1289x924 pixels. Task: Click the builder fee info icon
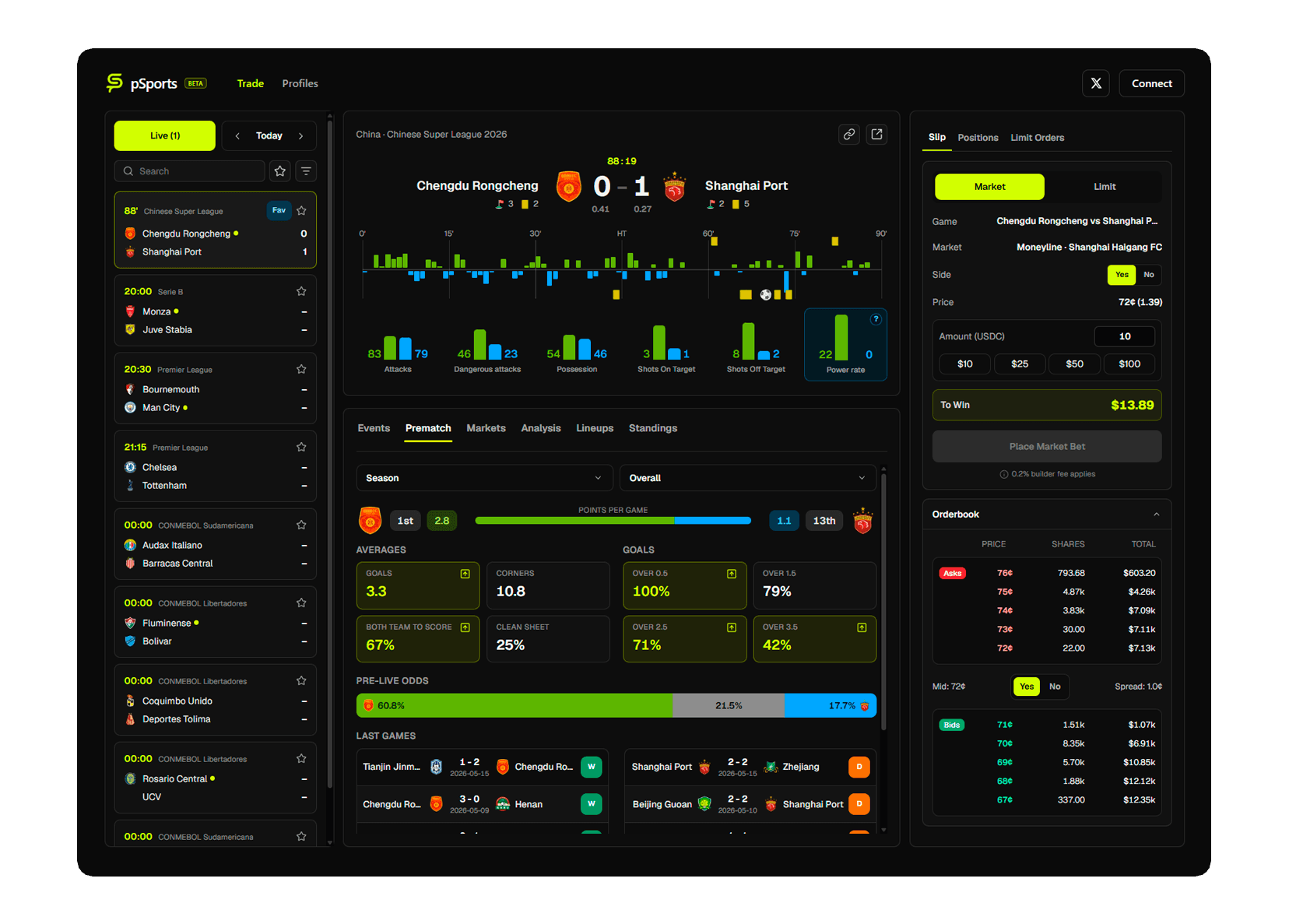pyautogui.click(x=1004, y=474)
